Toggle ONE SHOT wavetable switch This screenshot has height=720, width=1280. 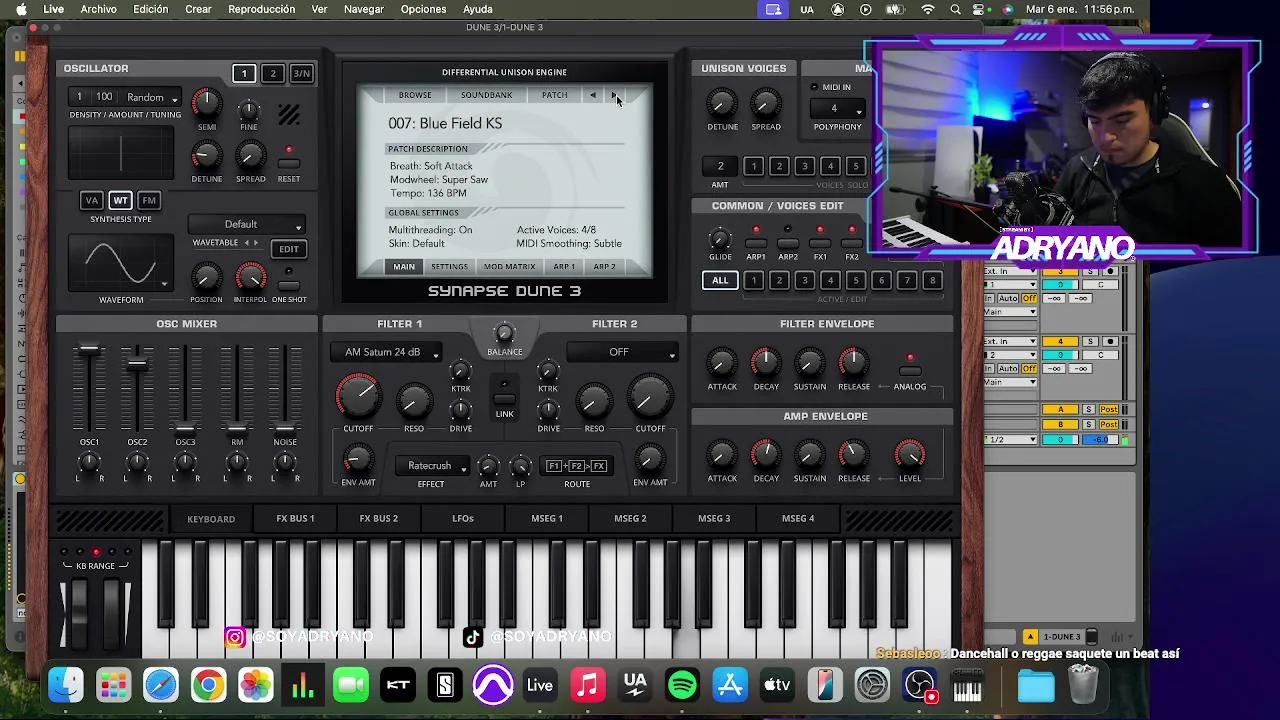(x=289, y=284)
